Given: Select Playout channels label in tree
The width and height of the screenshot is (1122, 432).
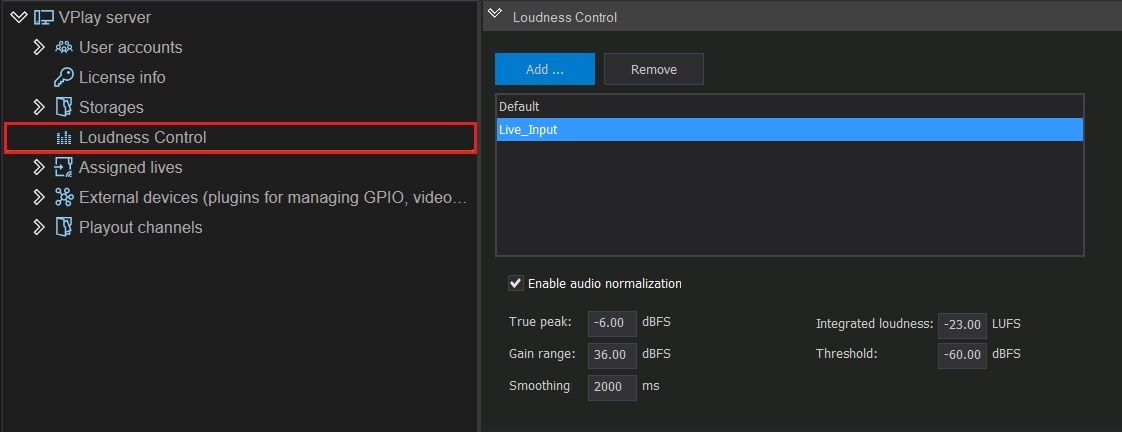Looking at the screenshot, I should click(x=140, y=227).
